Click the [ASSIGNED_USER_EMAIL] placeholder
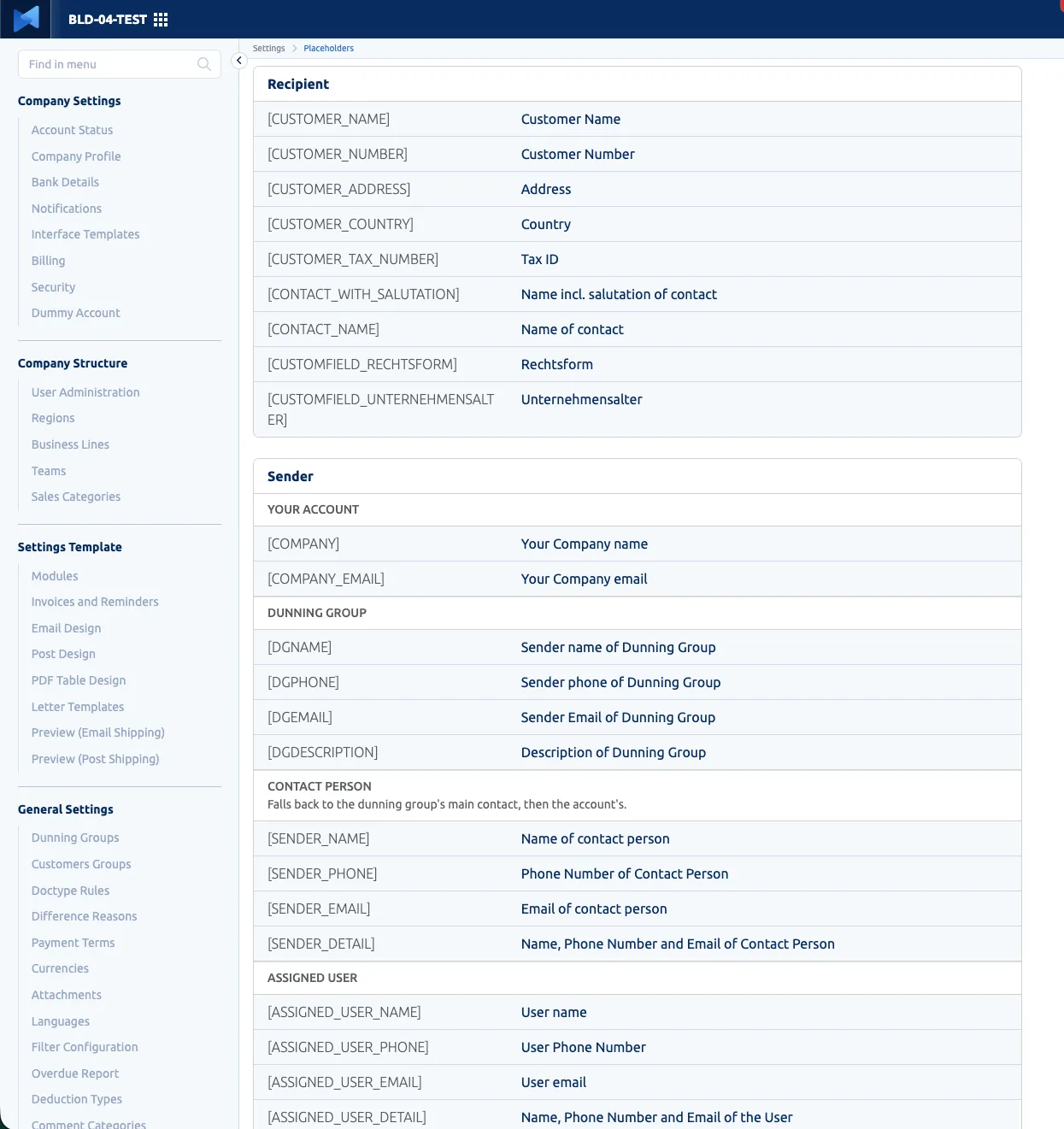The height and width of the screenshot is (1129, 1064). click(x=344, y=1082)
